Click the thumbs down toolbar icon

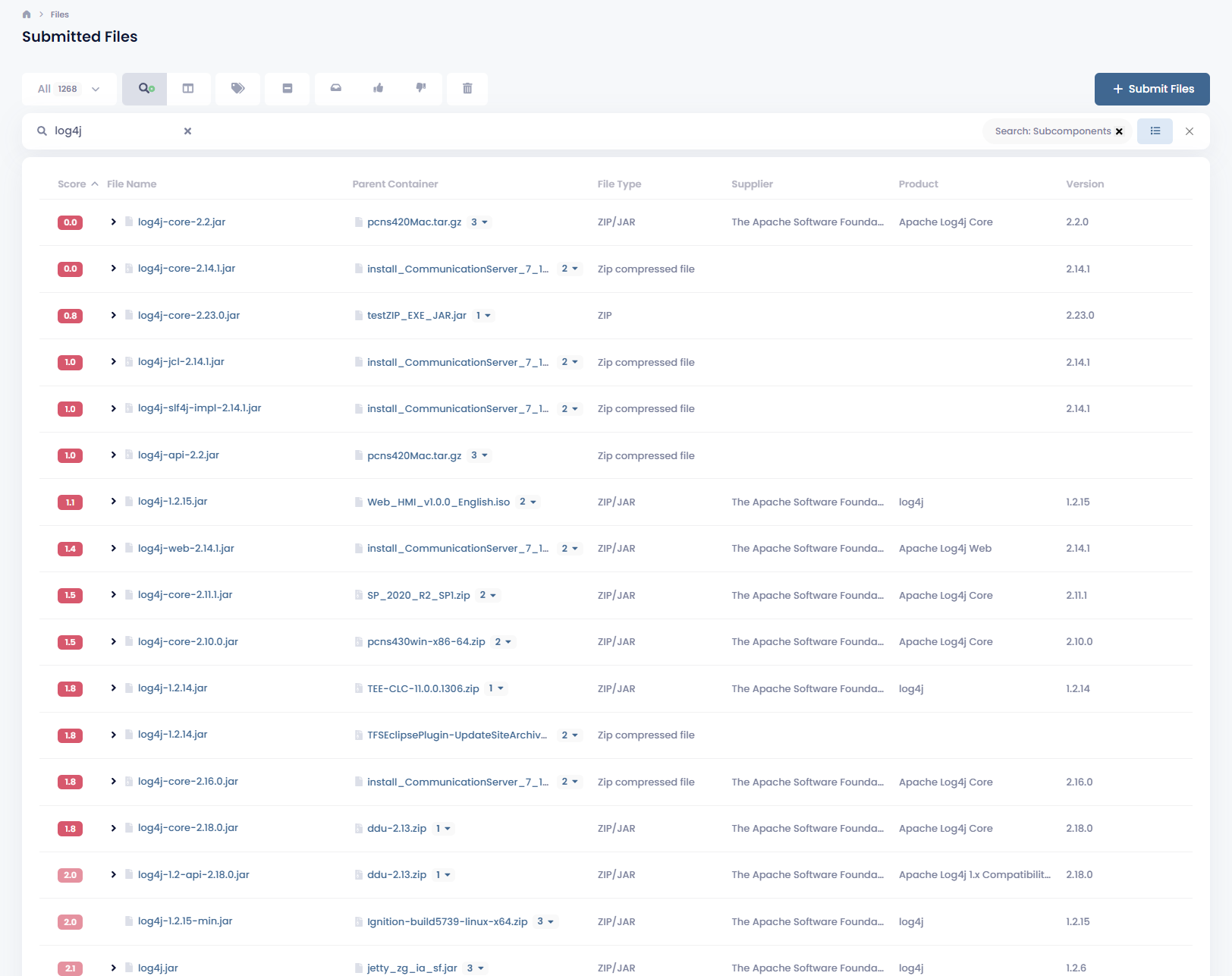coord(421,89)
